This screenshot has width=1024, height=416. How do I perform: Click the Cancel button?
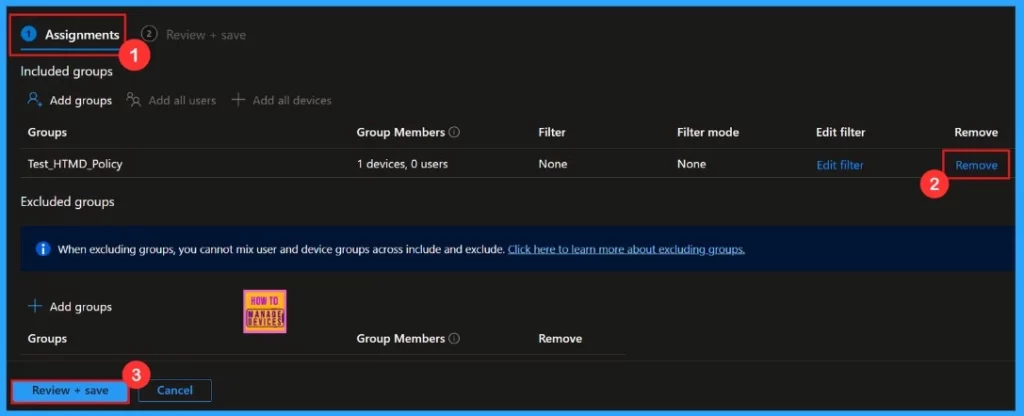coord(175,391)
